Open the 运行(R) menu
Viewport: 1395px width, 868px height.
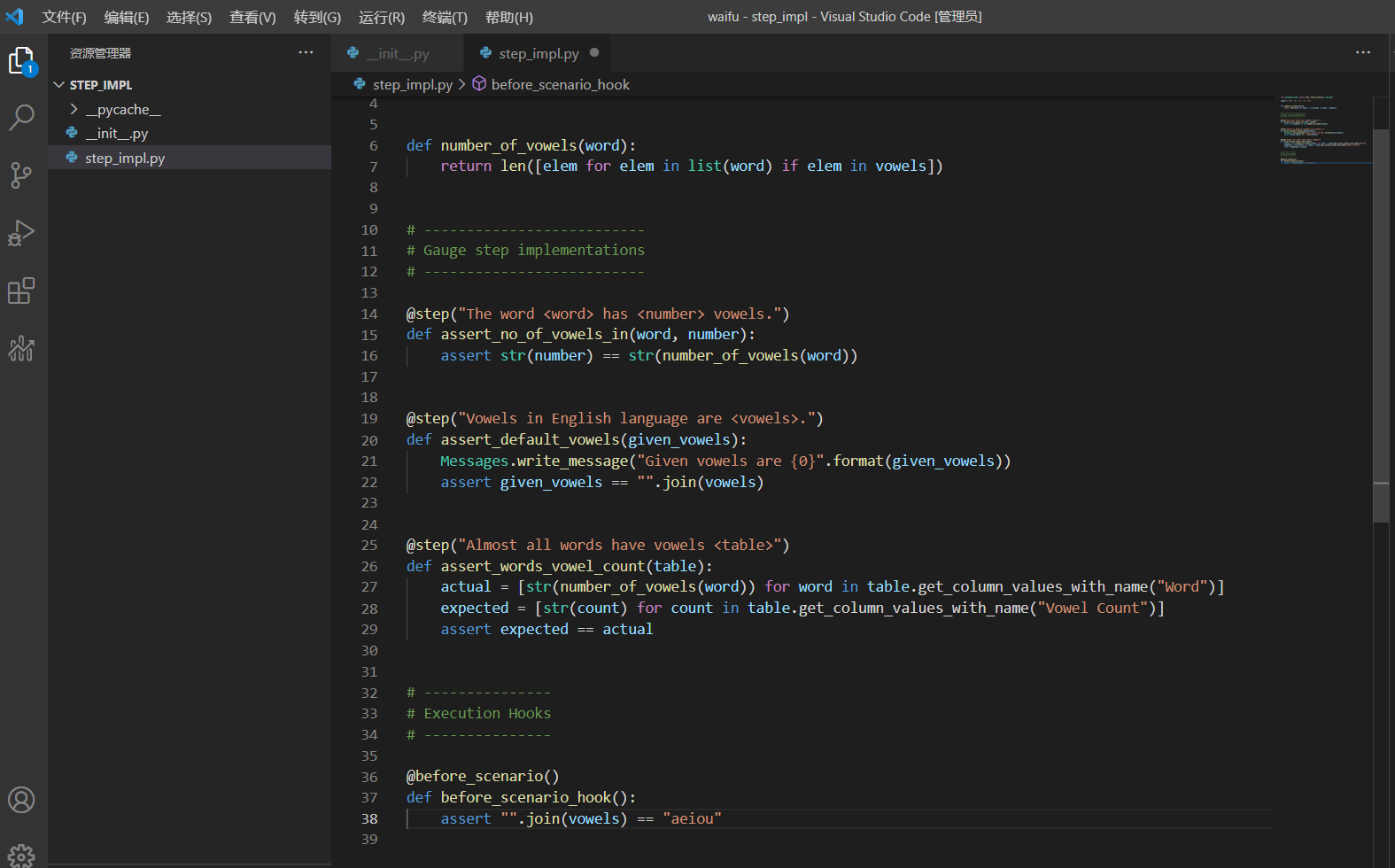pyautogui.click(x=381, y=17)
